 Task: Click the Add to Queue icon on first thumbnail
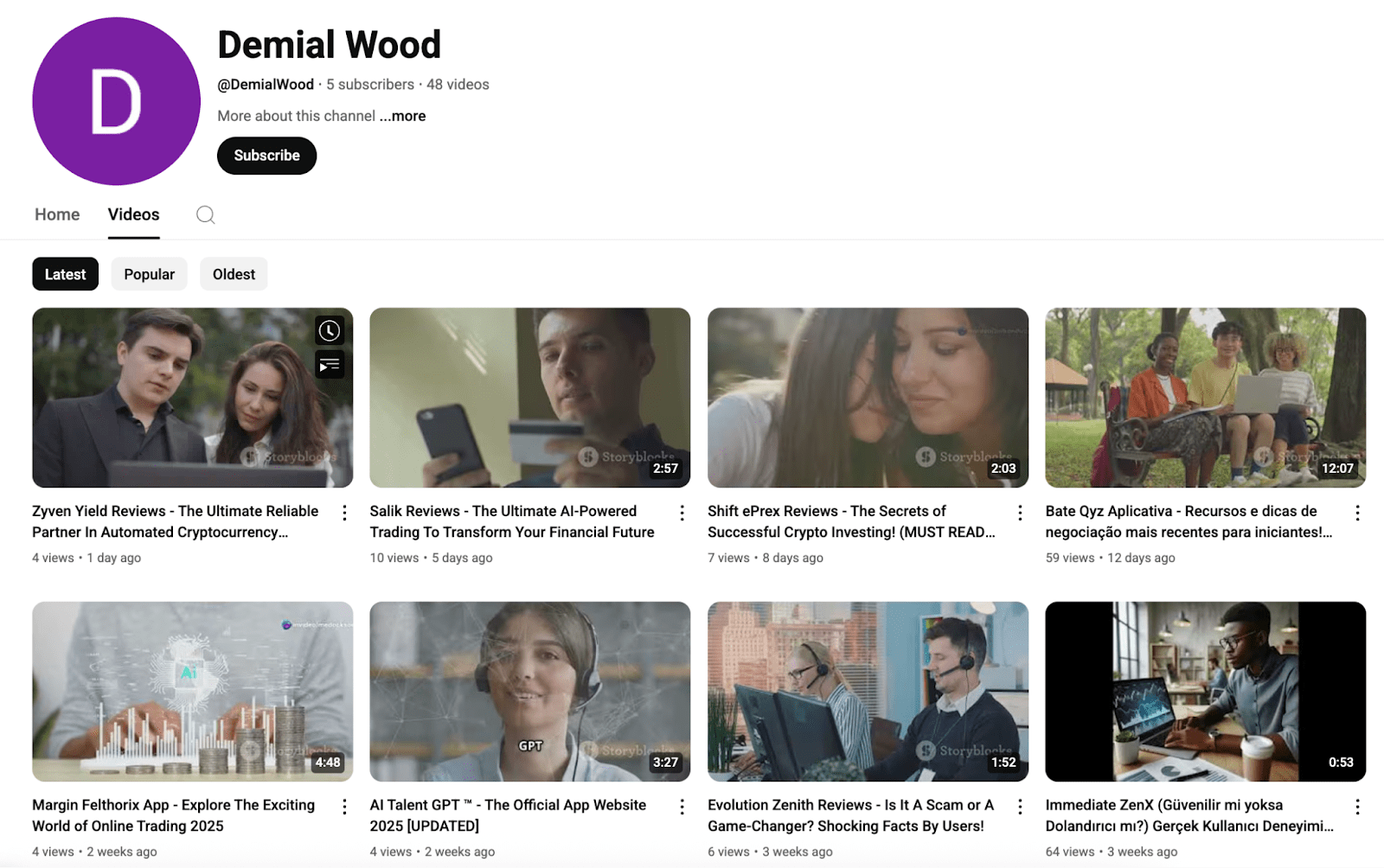pos(329,364)
